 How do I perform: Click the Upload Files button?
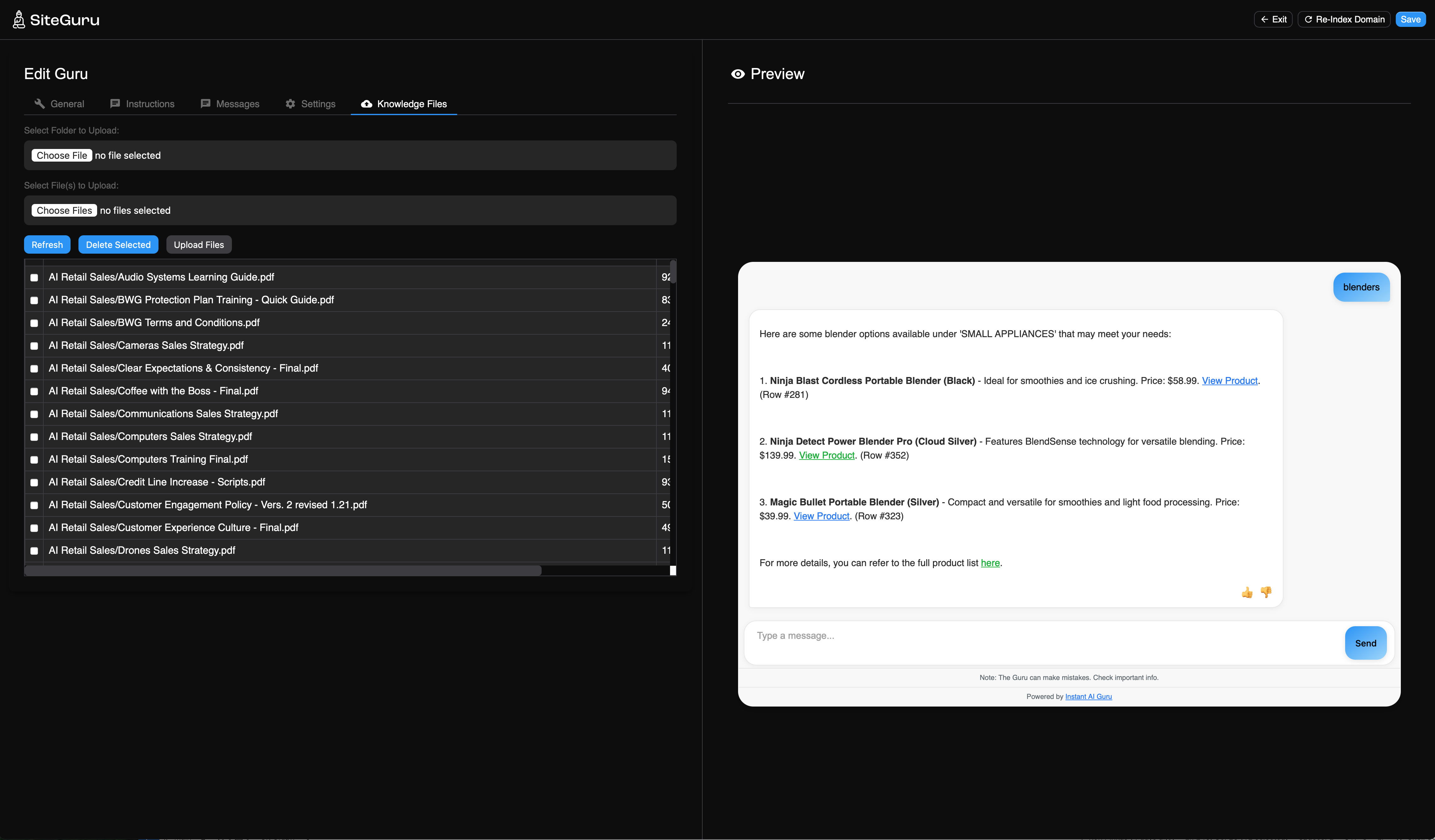(x=199, y=245)
